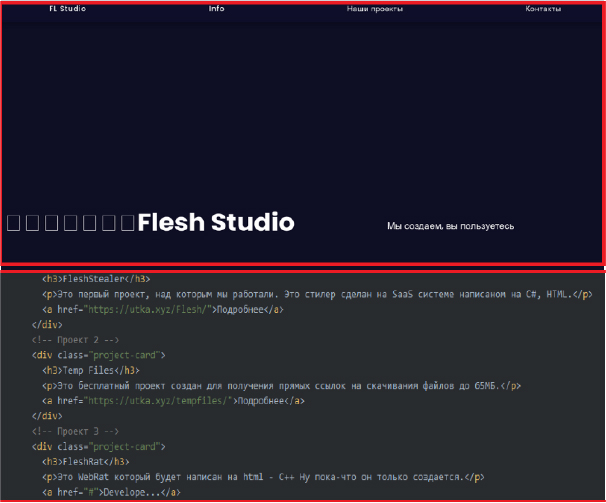Viewport: 606px width, 503px height.
Task: Click the project-card div below Проект 2 comment
Action: 99,355
